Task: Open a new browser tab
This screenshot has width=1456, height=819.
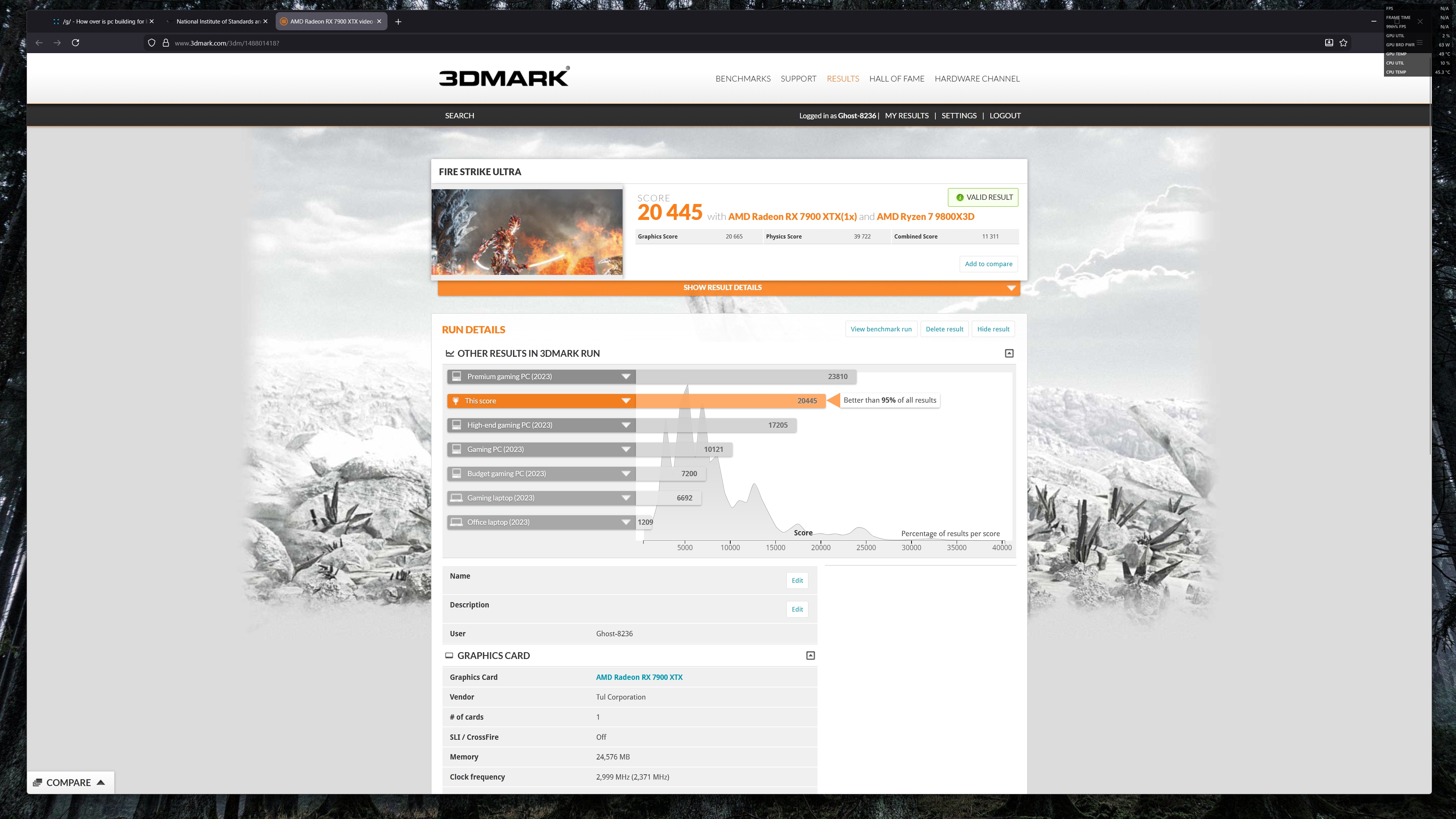Action: pyautogui.click(x=398, y=22)
